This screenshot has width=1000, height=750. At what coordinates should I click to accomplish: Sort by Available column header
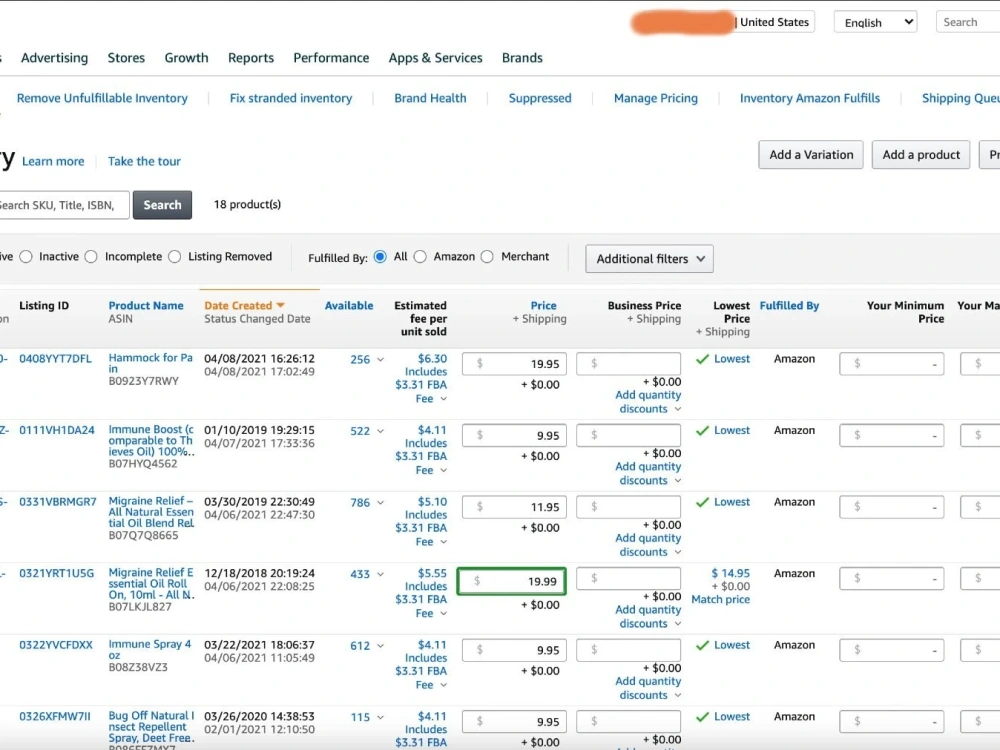tap(349, 305)
